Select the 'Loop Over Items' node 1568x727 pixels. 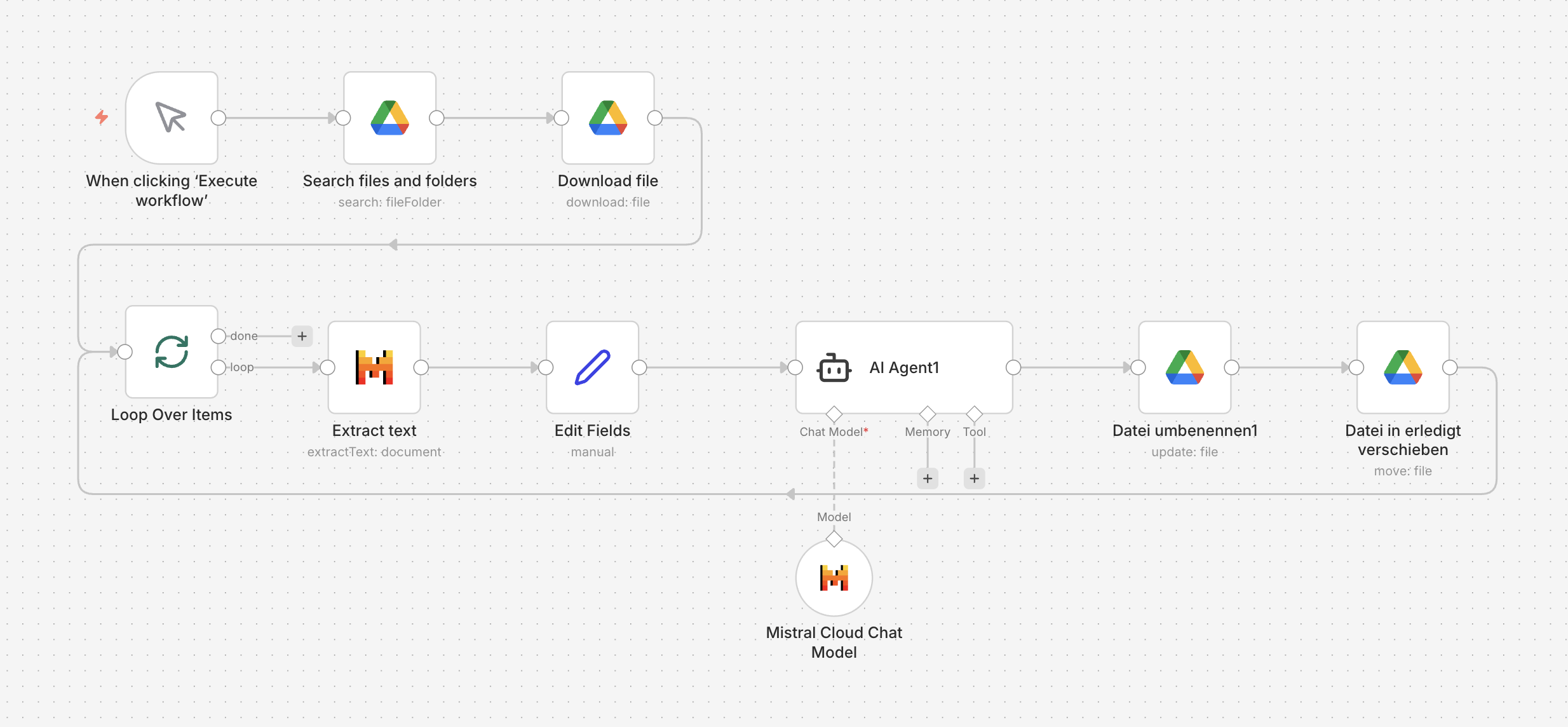tap(171, 351)
